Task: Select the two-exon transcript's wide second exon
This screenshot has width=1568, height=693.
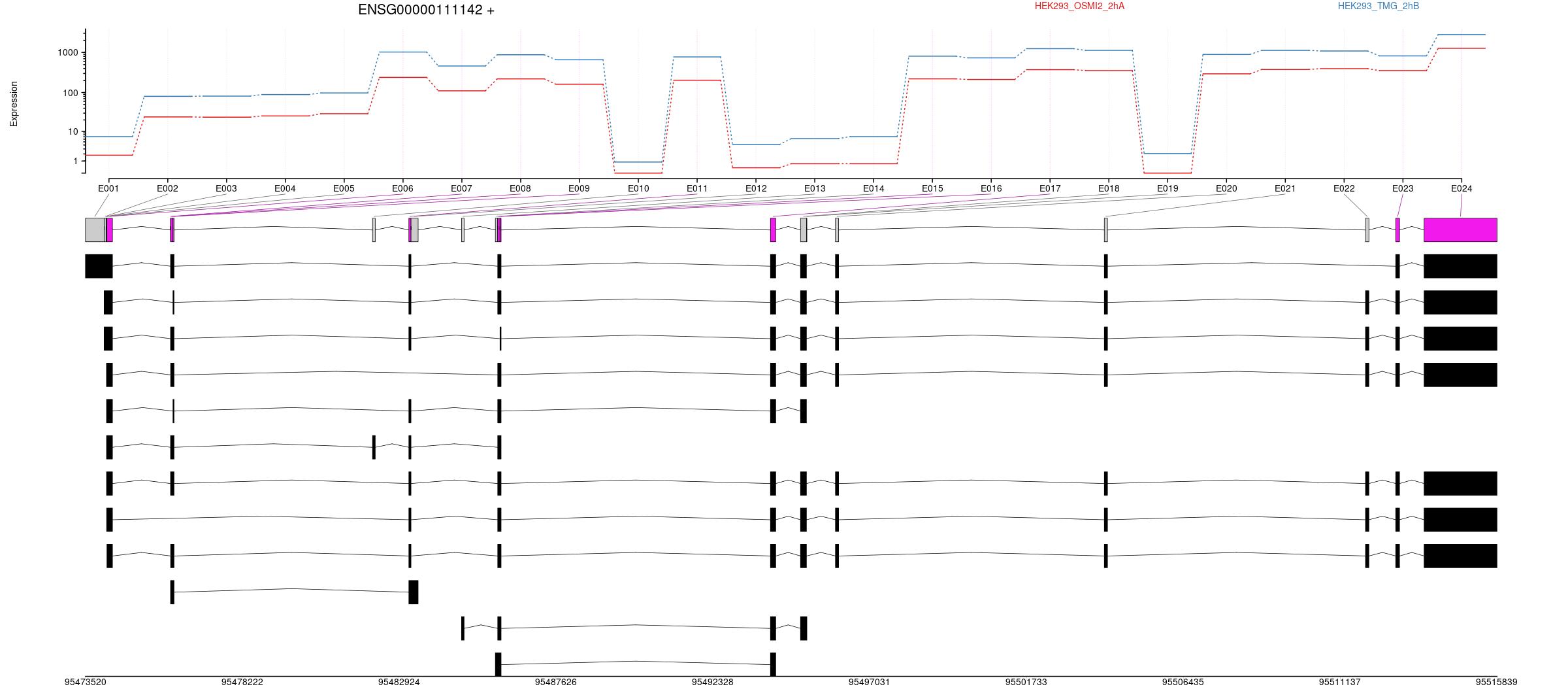Action: click(x=414, y=592)
